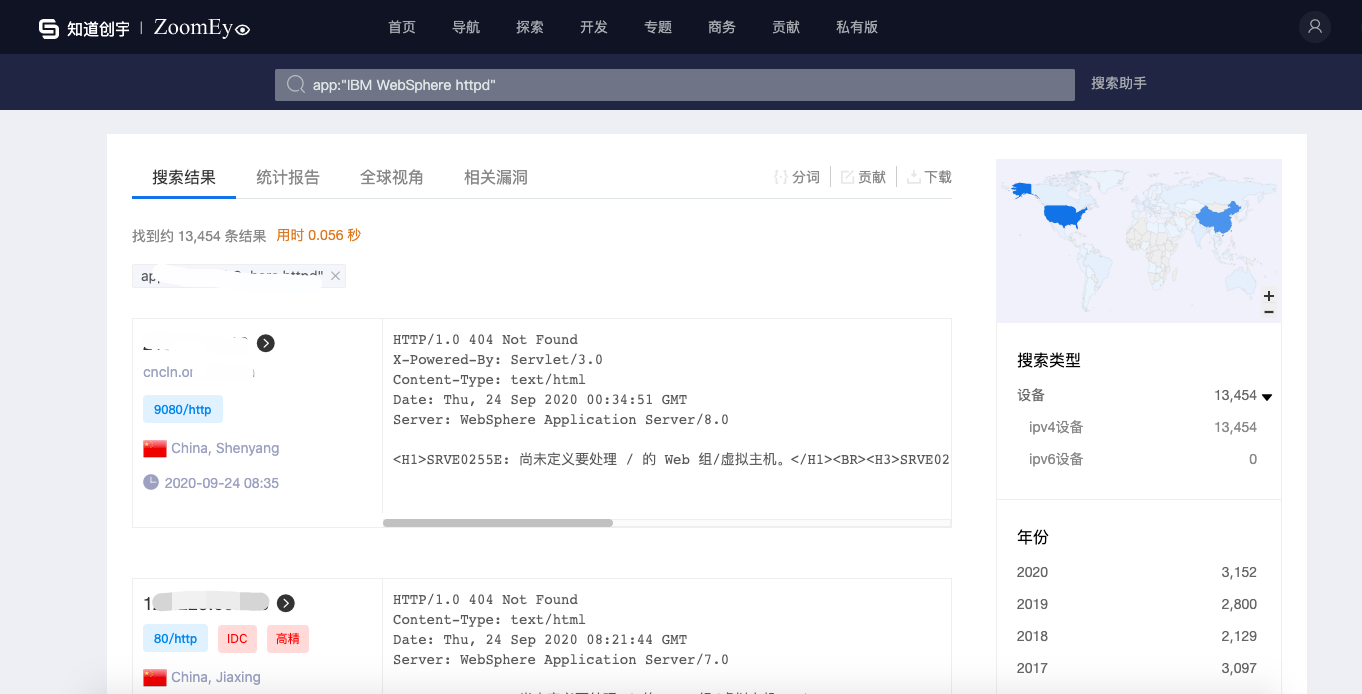This screenshot has width=1362, height=694.
Task: Zoom out on the world map
Action: [x=1269, y=312]
